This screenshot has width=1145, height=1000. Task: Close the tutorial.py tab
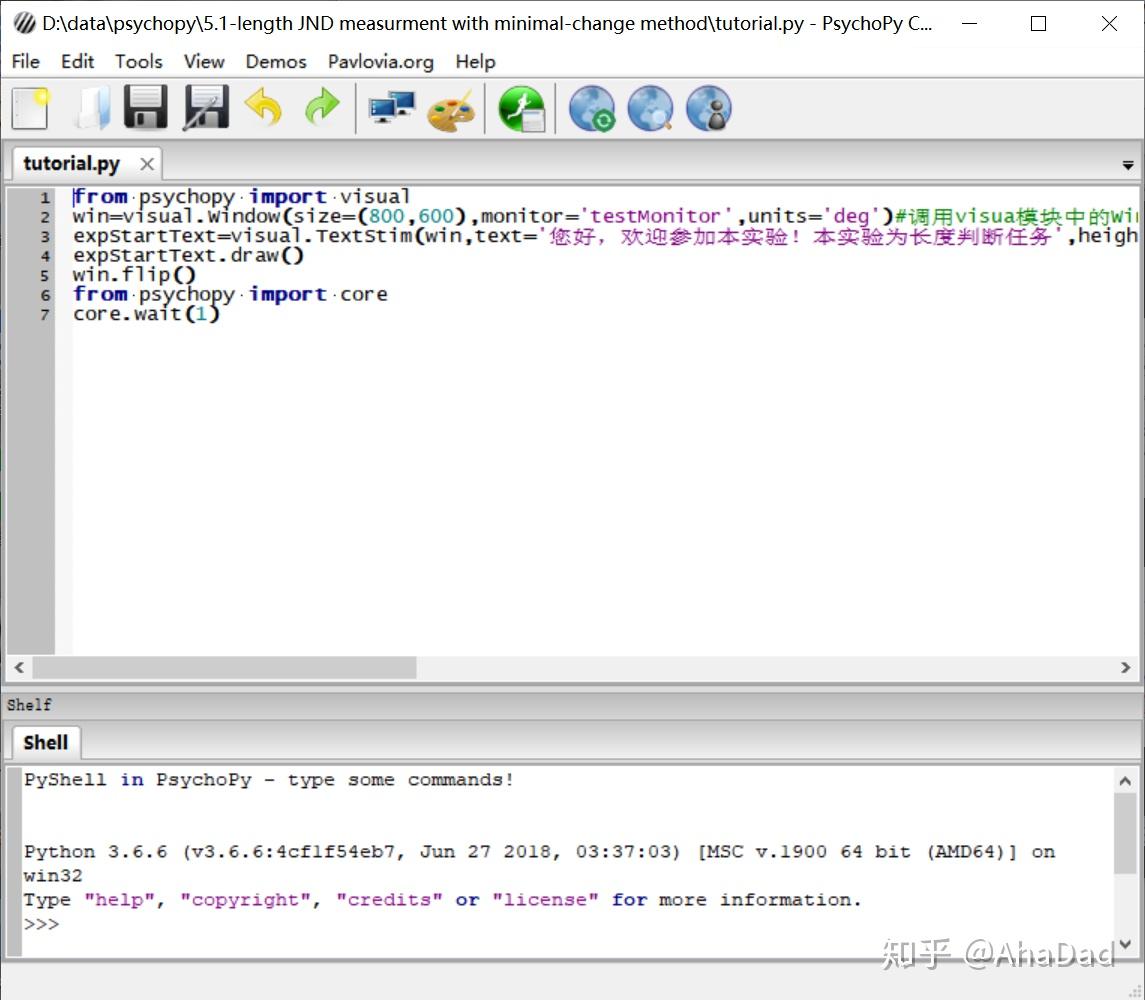click(147, 164)
